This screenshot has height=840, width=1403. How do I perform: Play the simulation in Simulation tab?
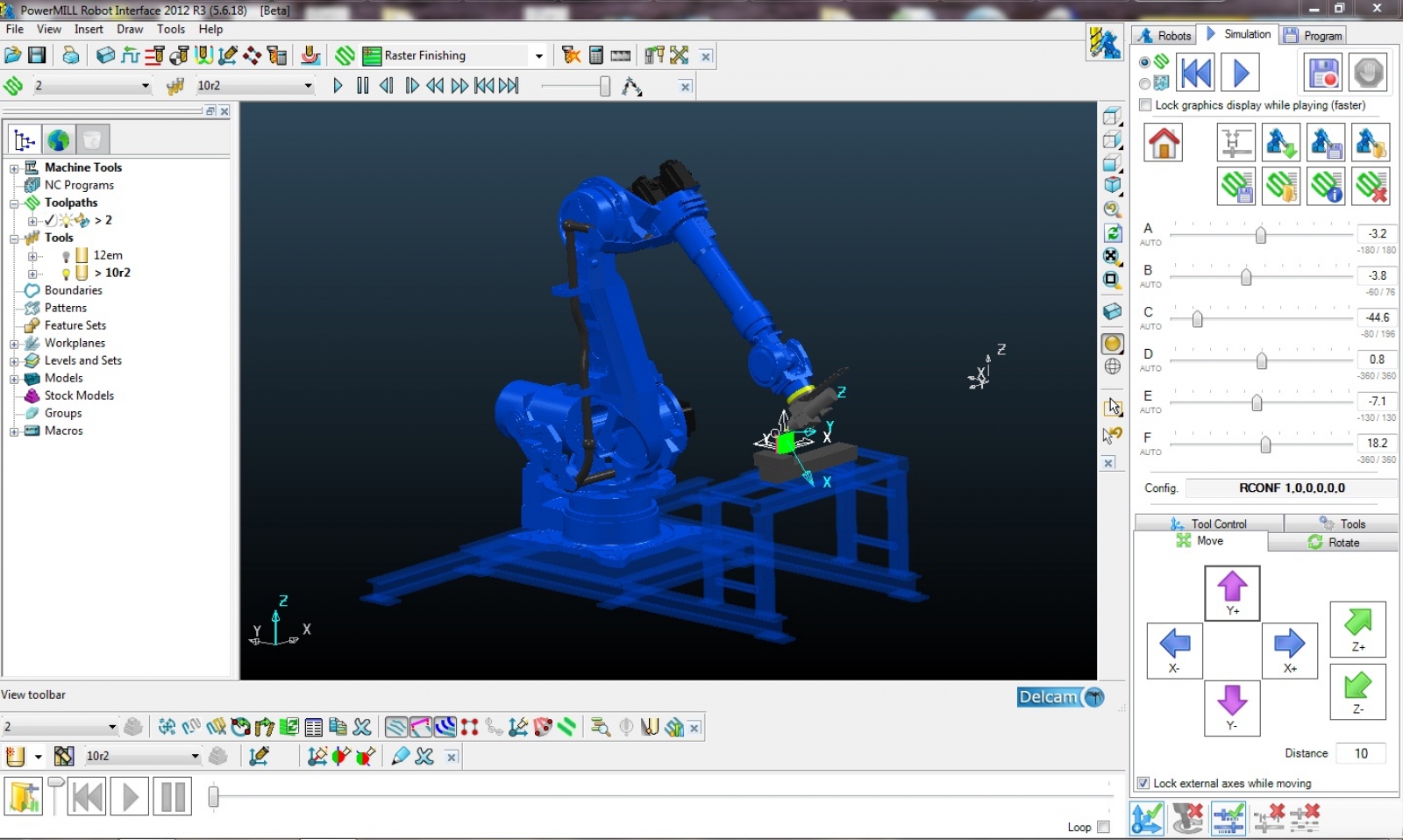[x=1240, y=73]
